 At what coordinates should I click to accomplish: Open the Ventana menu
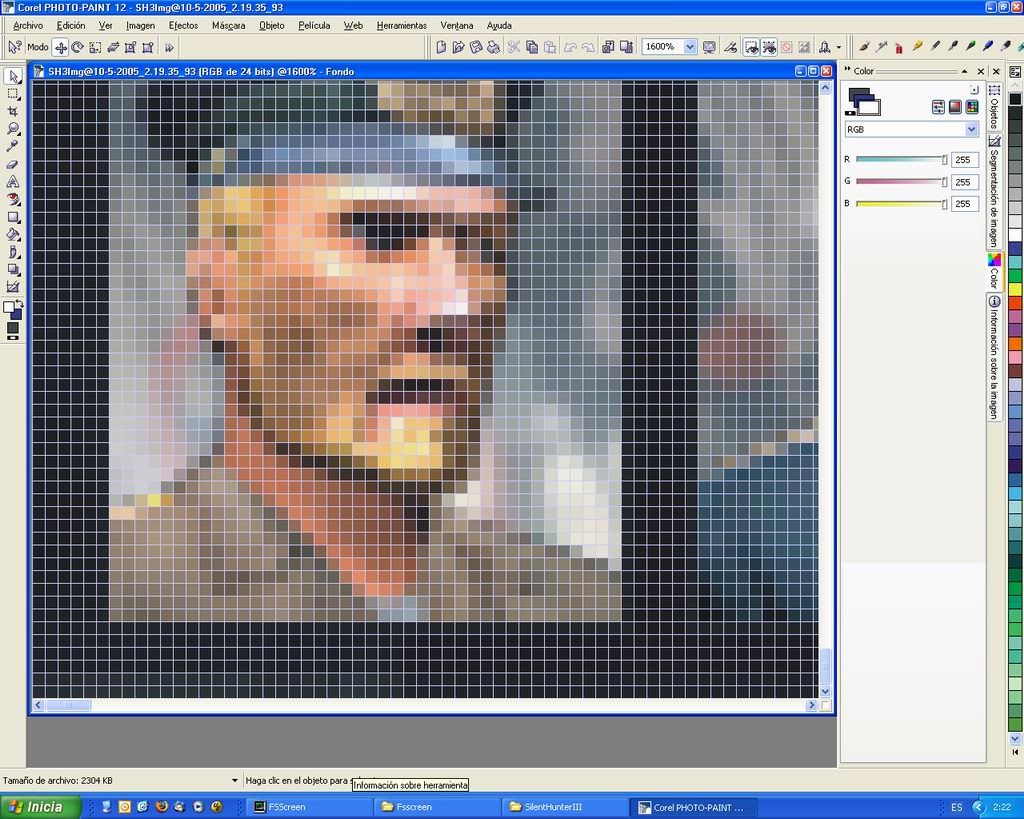(x=456, y=25)
